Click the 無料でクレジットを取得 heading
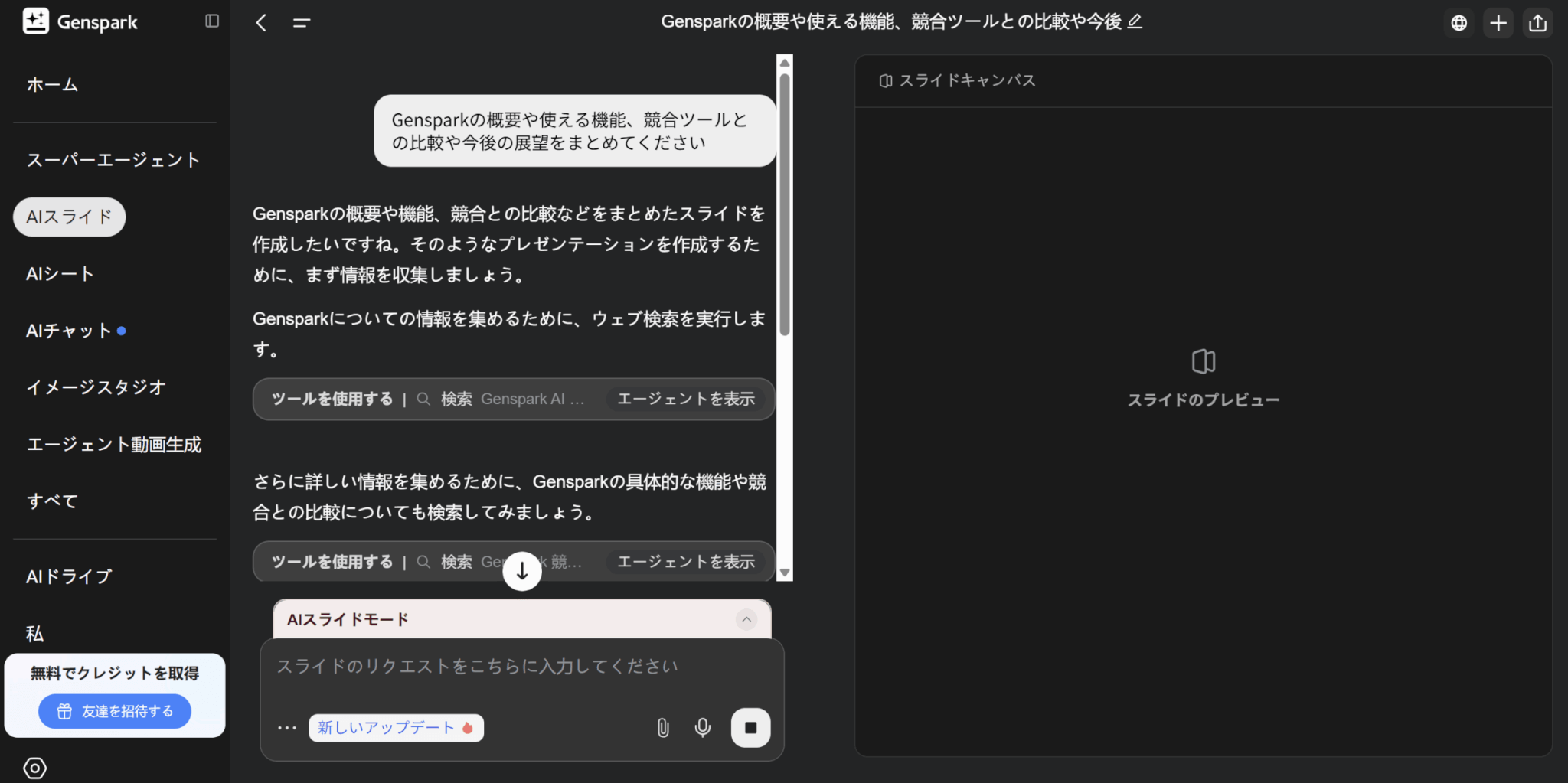The height and width of the screenshot is (783, 1568). pos(115,673)
